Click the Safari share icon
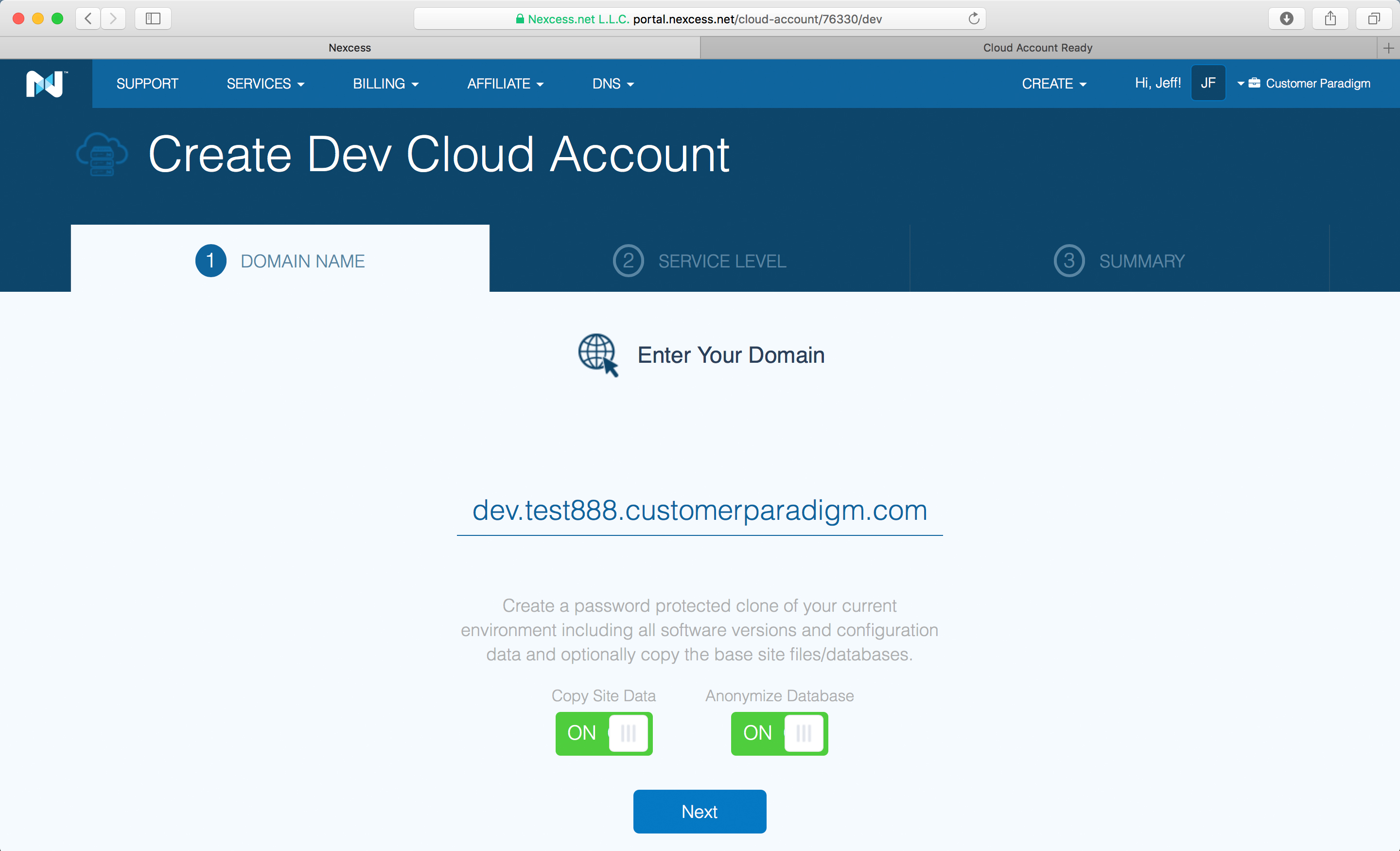The width and height of the screenshot is (1400, 851). 1330,19
